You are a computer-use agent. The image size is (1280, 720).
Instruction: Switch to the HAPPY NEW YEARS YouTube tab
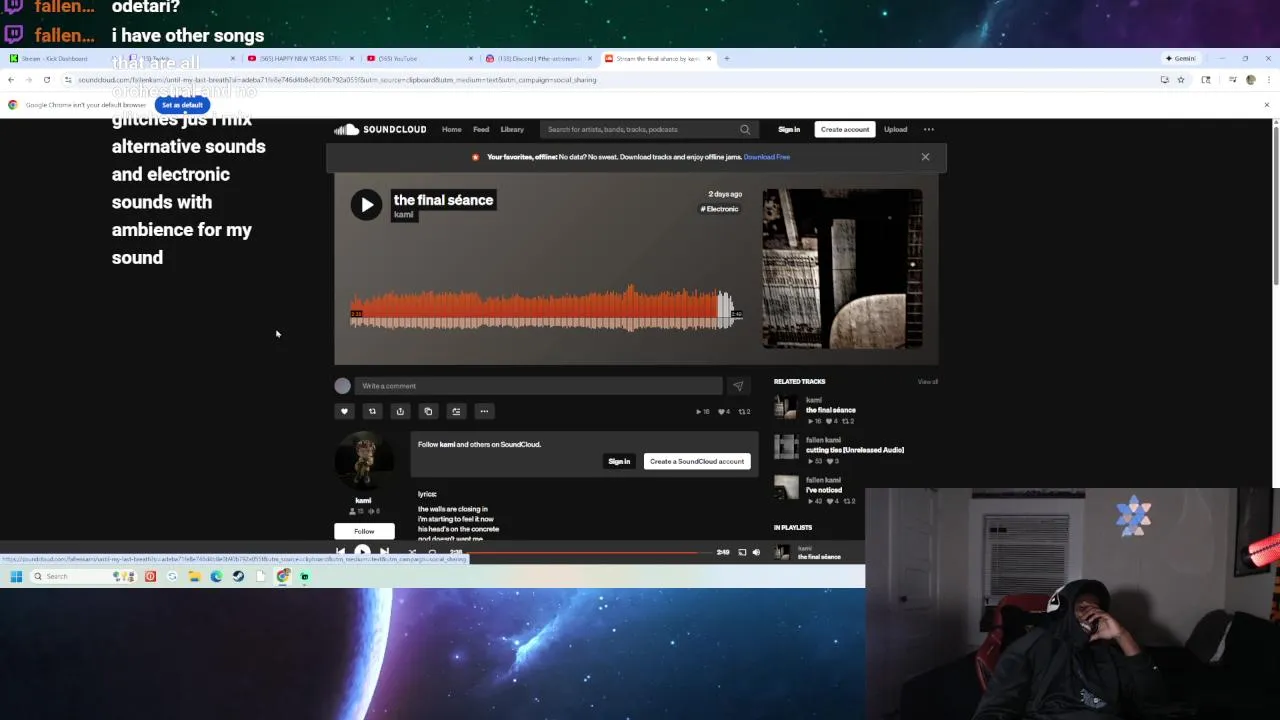tap(300, 58)
